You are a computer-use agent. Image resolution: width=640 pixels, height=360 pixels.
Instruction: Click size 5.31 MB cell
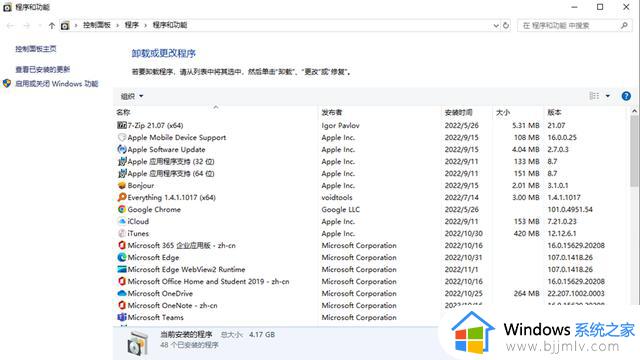(526, 125)
